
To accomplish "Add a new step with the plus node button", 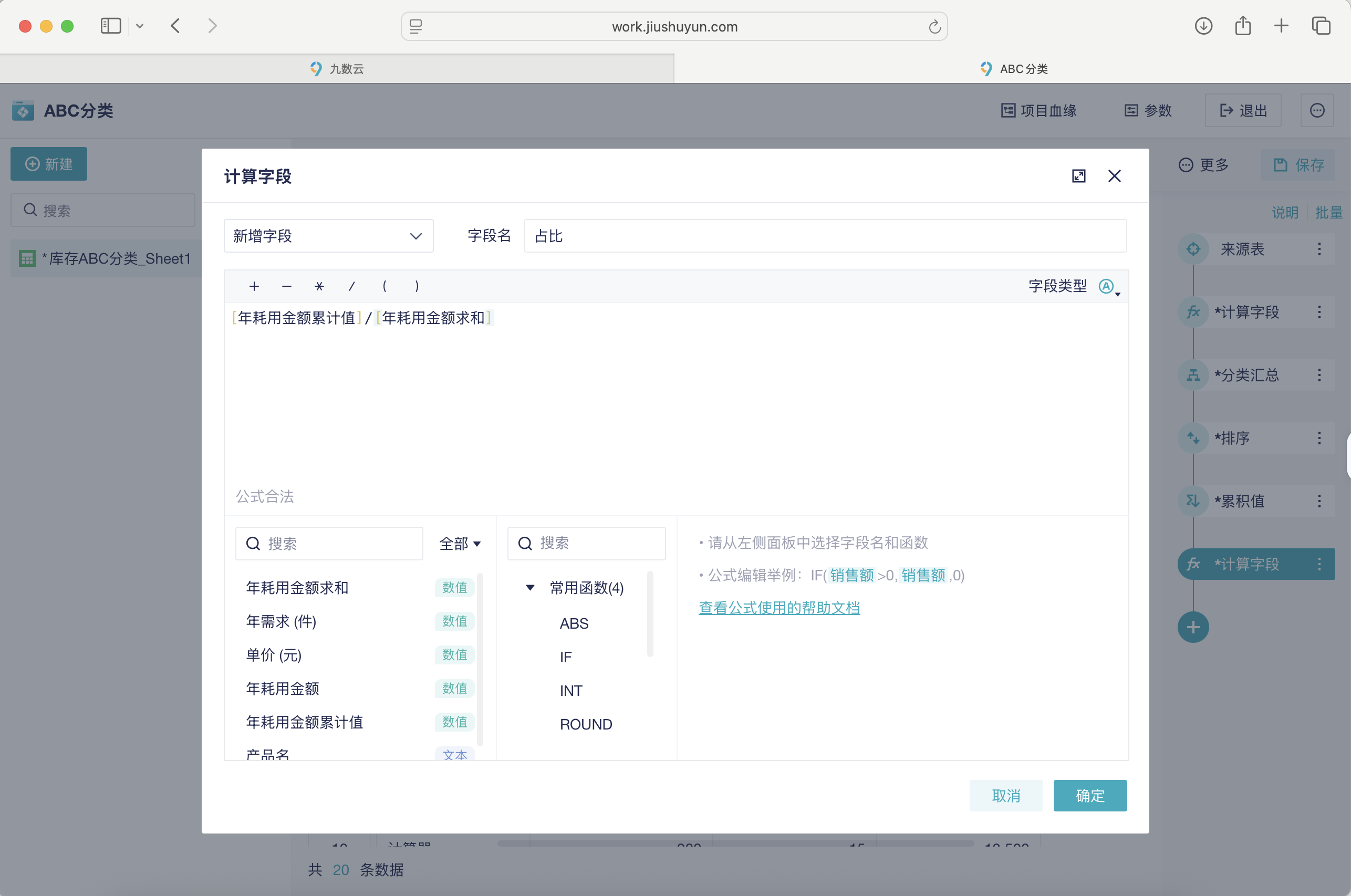I will coord(1194,627).
